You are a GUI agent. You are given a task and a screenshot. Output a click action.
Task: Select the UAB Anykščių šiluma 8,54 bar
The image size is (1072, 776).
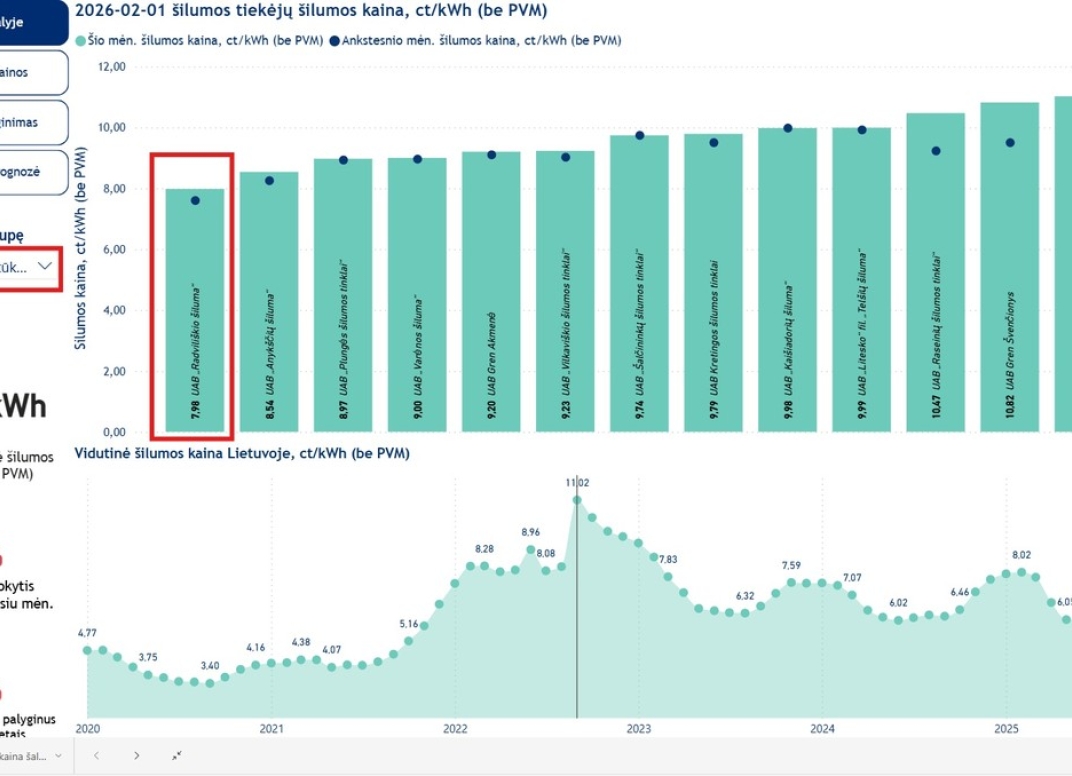point(269,302)
